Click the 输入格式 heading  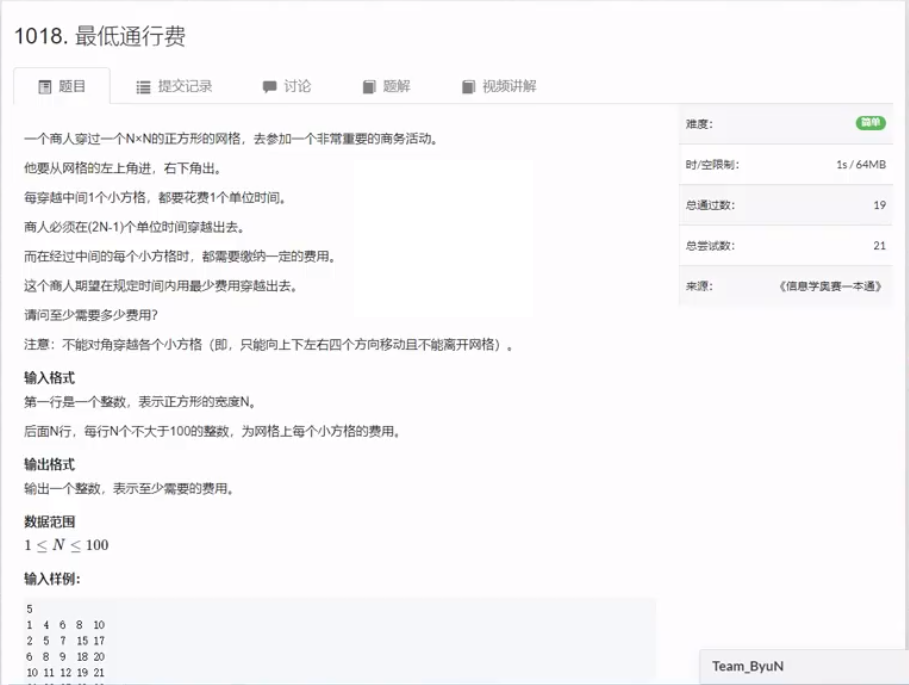tap(49, 378)
